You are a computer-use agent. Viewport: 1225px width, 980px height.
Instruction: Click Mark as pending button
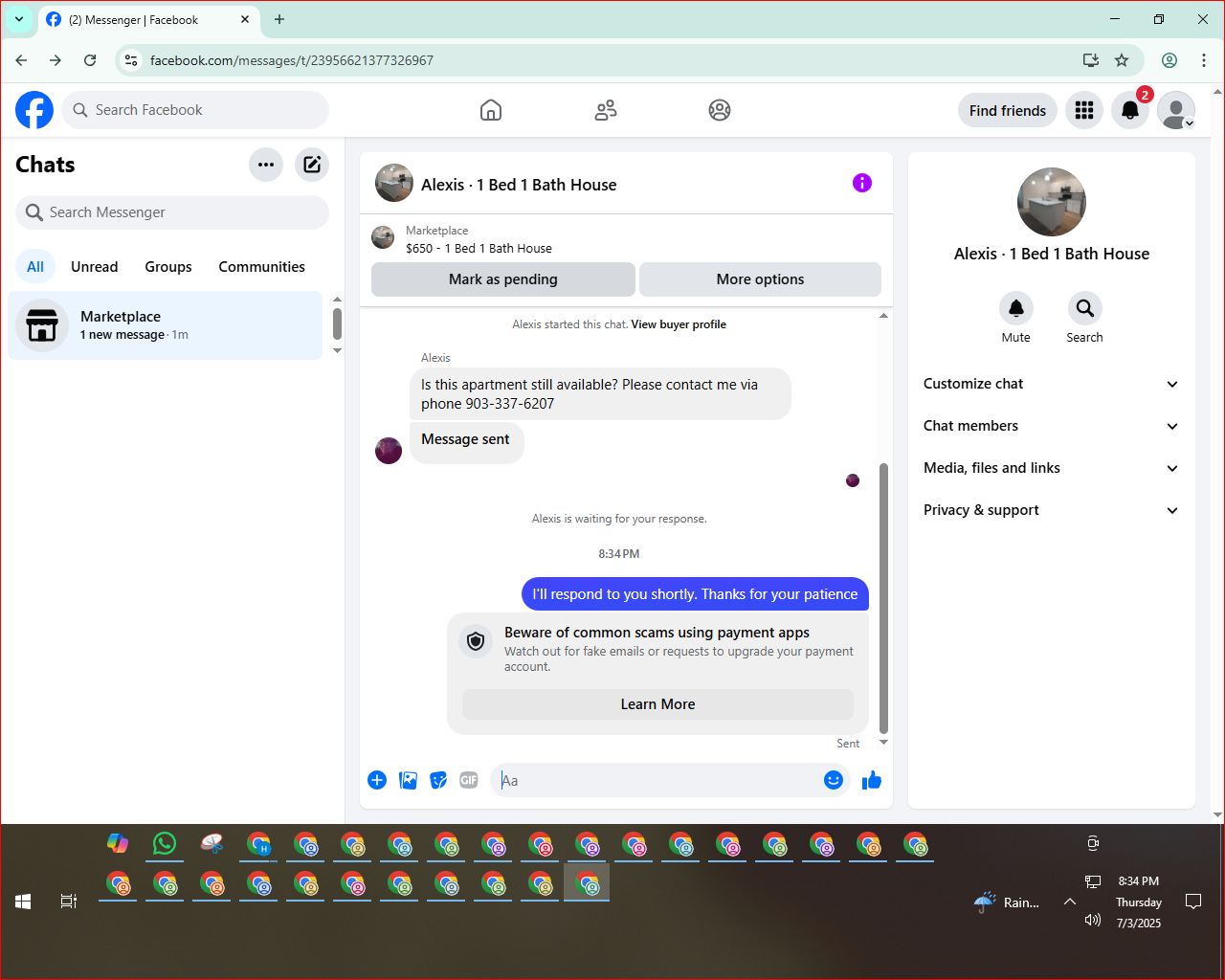click(x=503, y=279)
